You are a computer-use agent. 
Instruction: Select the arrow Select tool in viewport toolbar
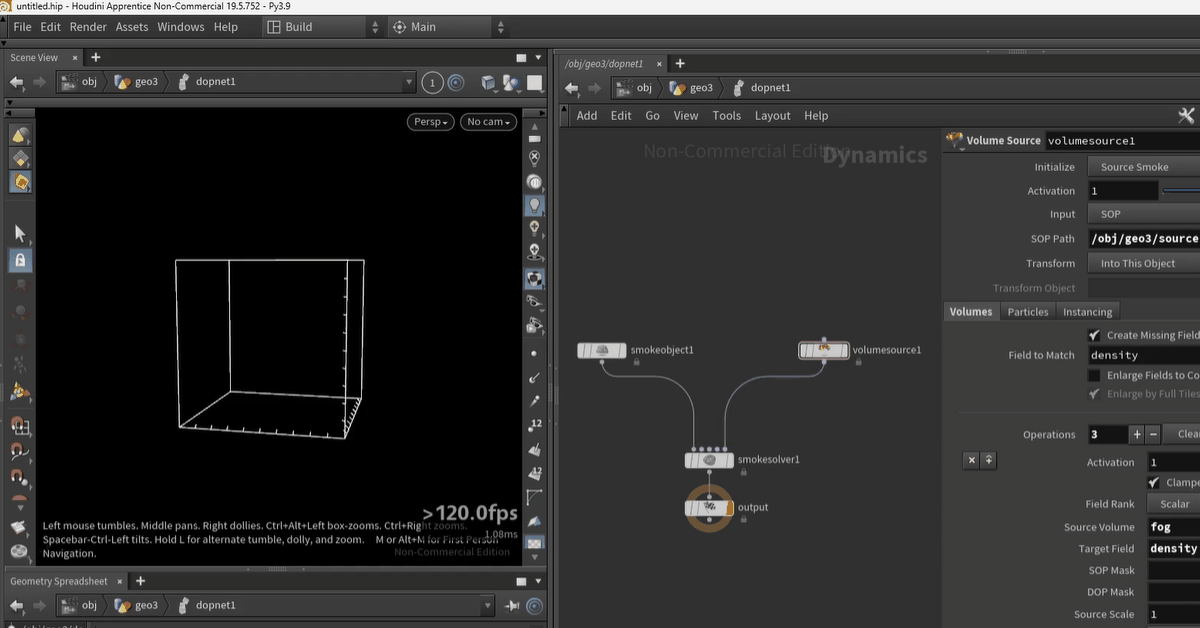20,233
